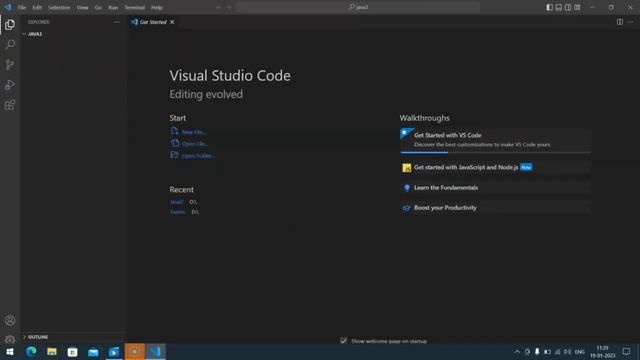Open the File menu
The image size is (640, 360).
click(22, 7)
